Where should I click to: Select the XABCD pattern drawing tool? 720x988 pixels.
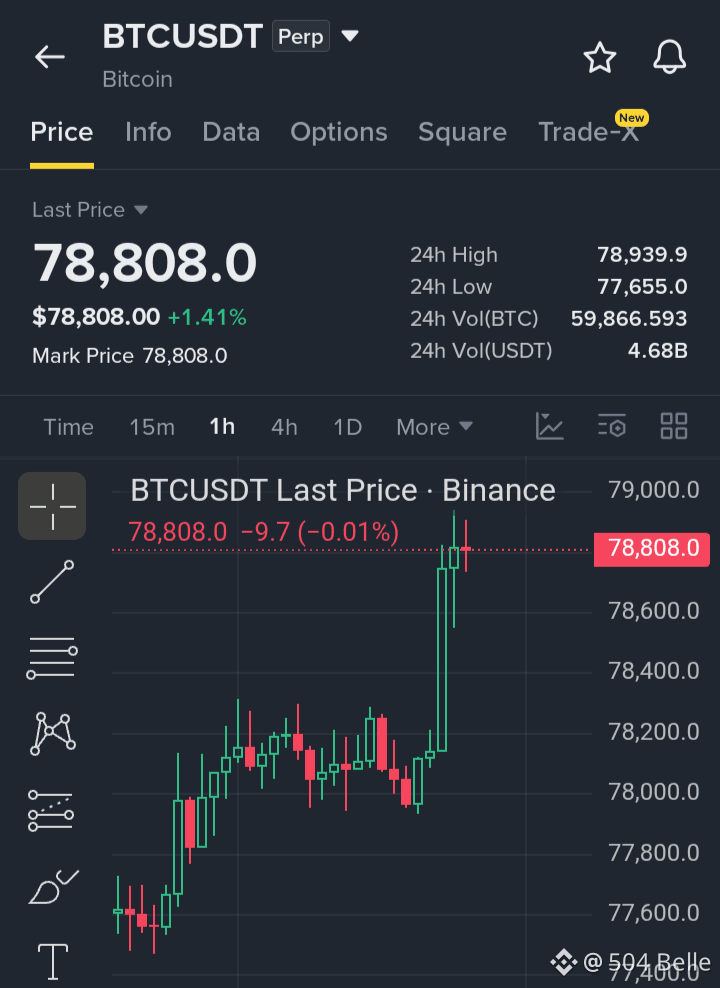click(x=52, y=733)
